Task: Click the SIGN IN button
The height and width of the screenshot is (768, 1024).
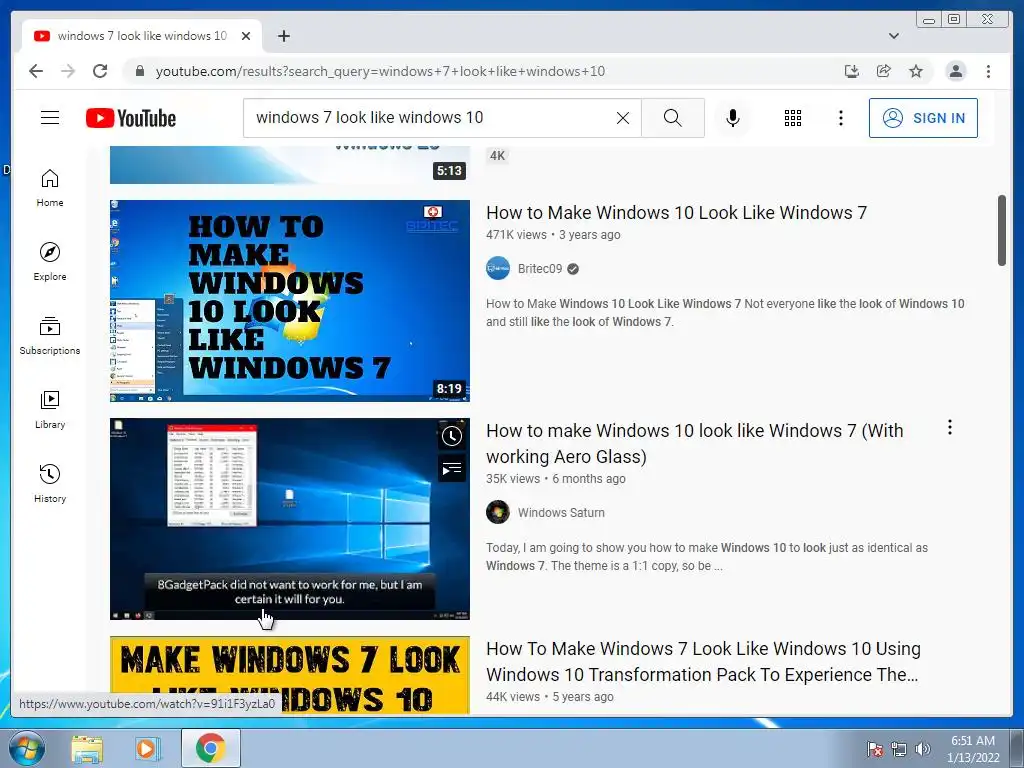Action: point(923,118)
